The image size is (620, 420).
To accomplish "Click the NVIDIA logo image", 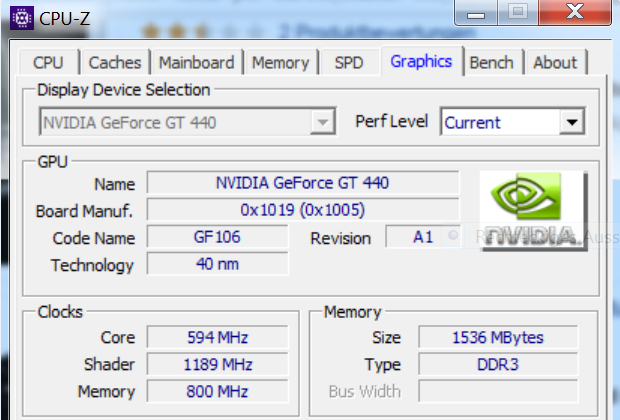I will (x=533, y=211).
